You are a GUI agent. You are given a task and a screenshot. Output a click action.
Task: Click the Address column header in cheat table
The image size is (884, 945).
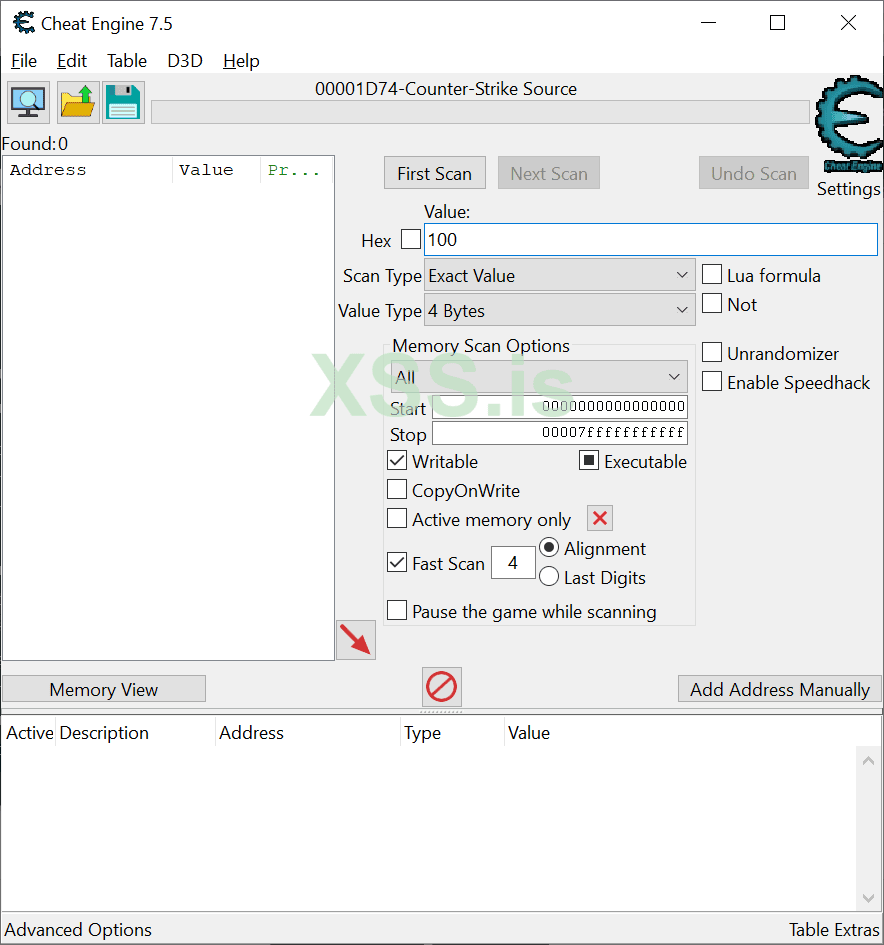pyautogui.click(x=308, y=732)
